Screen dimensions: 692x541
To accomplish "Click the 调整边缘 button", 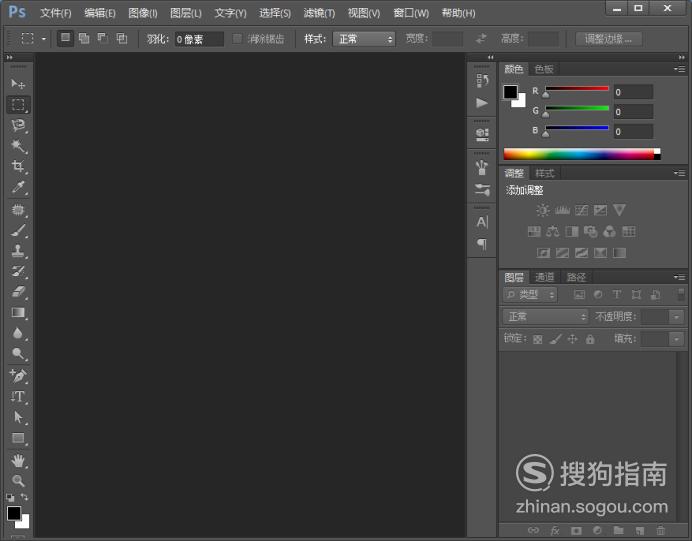I will point(608,39).
